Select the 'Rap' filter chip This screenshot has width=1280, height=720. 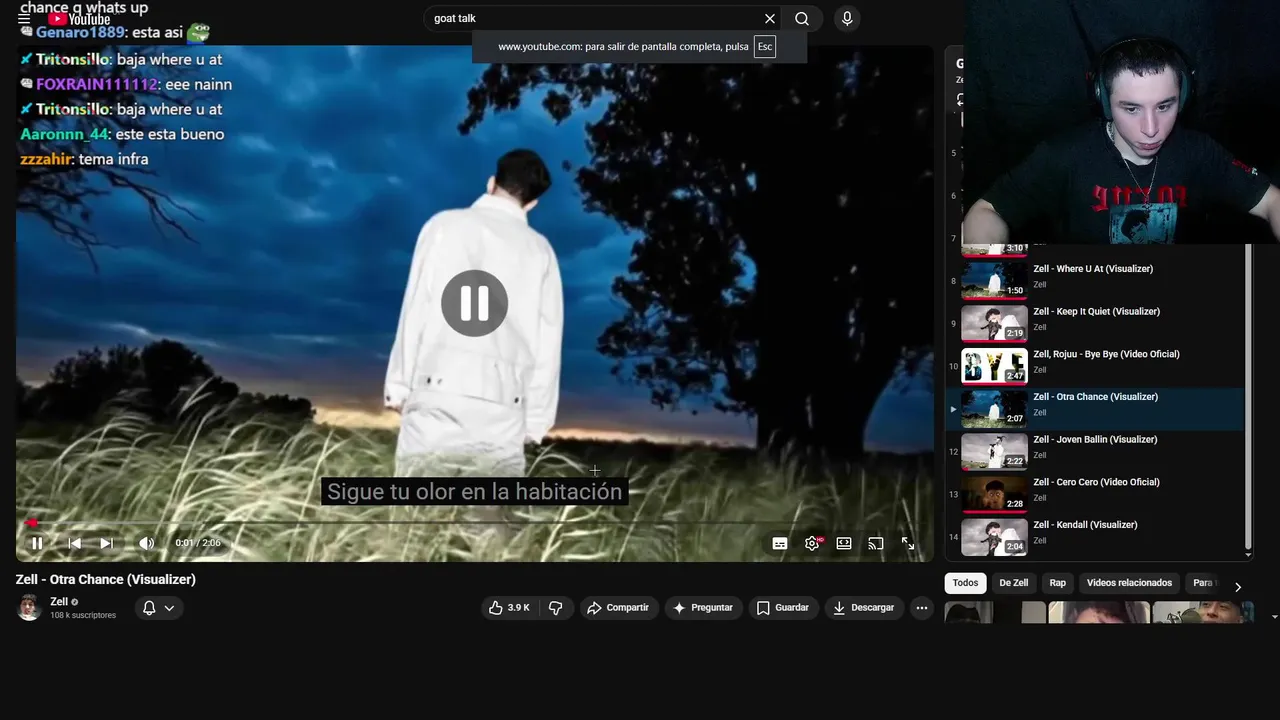pos(1057,583)
